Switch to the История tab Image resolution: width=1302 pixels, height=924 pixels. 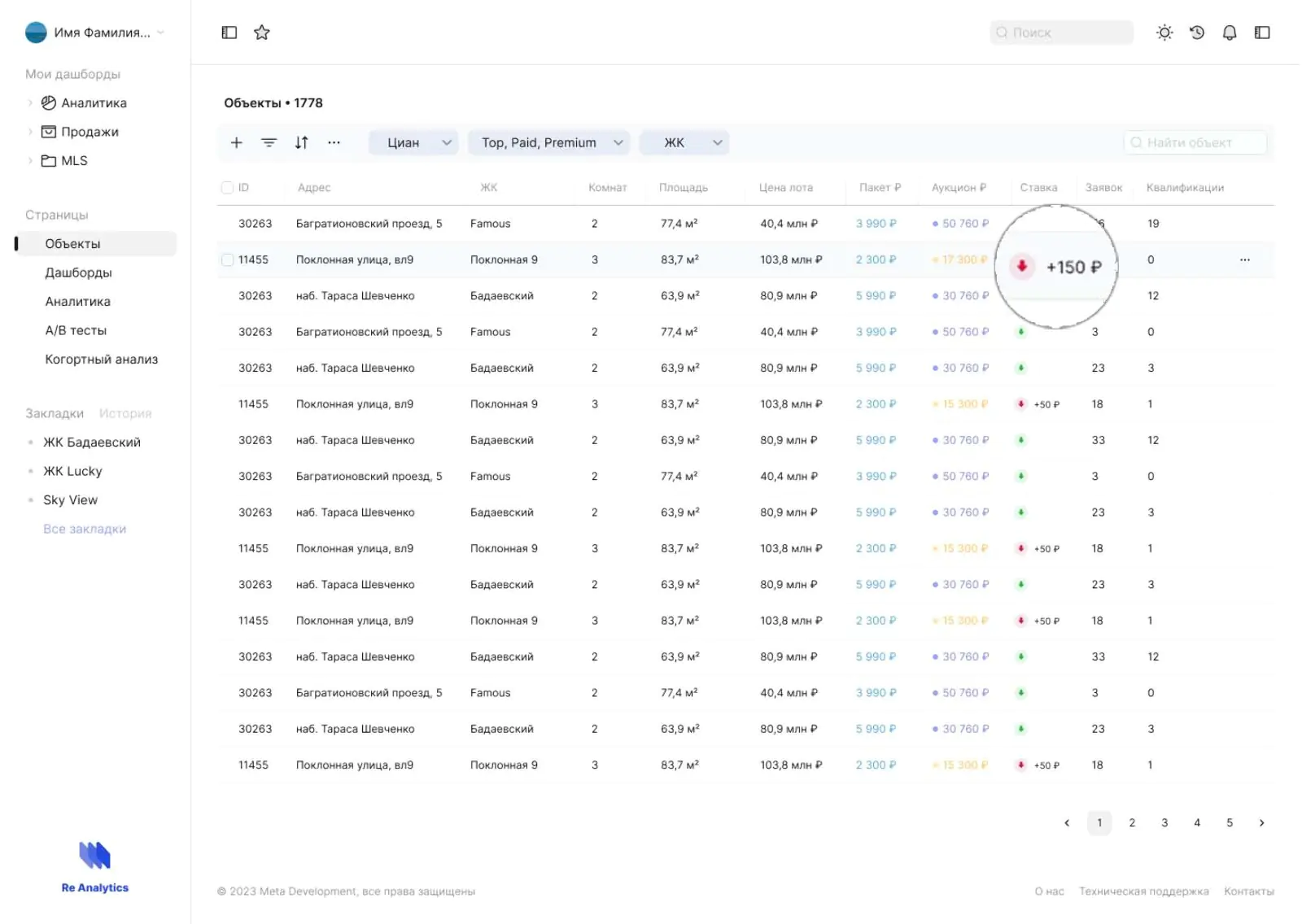point(125,413)
